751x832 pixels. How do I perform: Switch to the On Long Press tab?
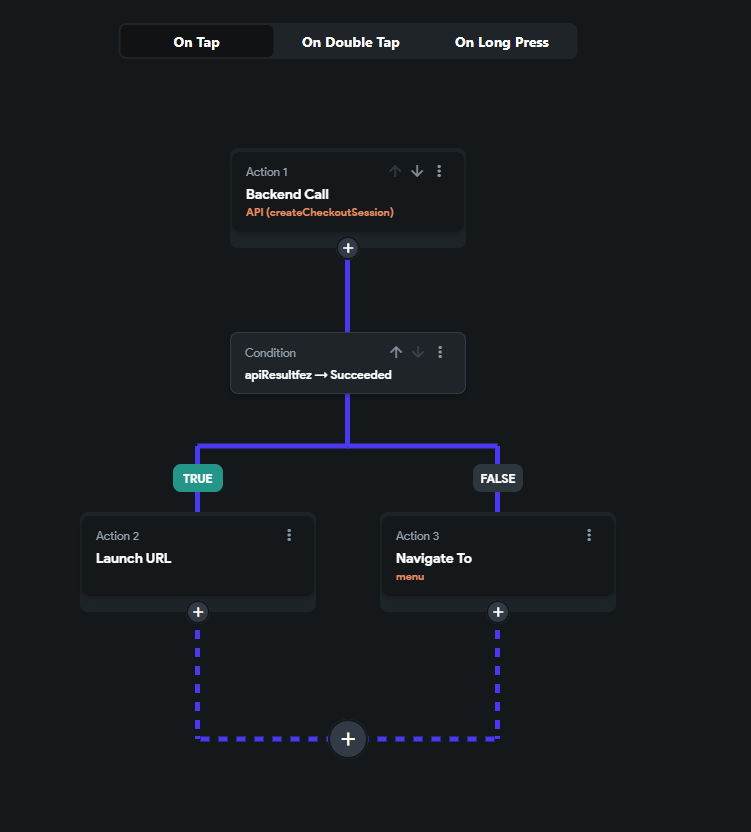pos(501,41)
